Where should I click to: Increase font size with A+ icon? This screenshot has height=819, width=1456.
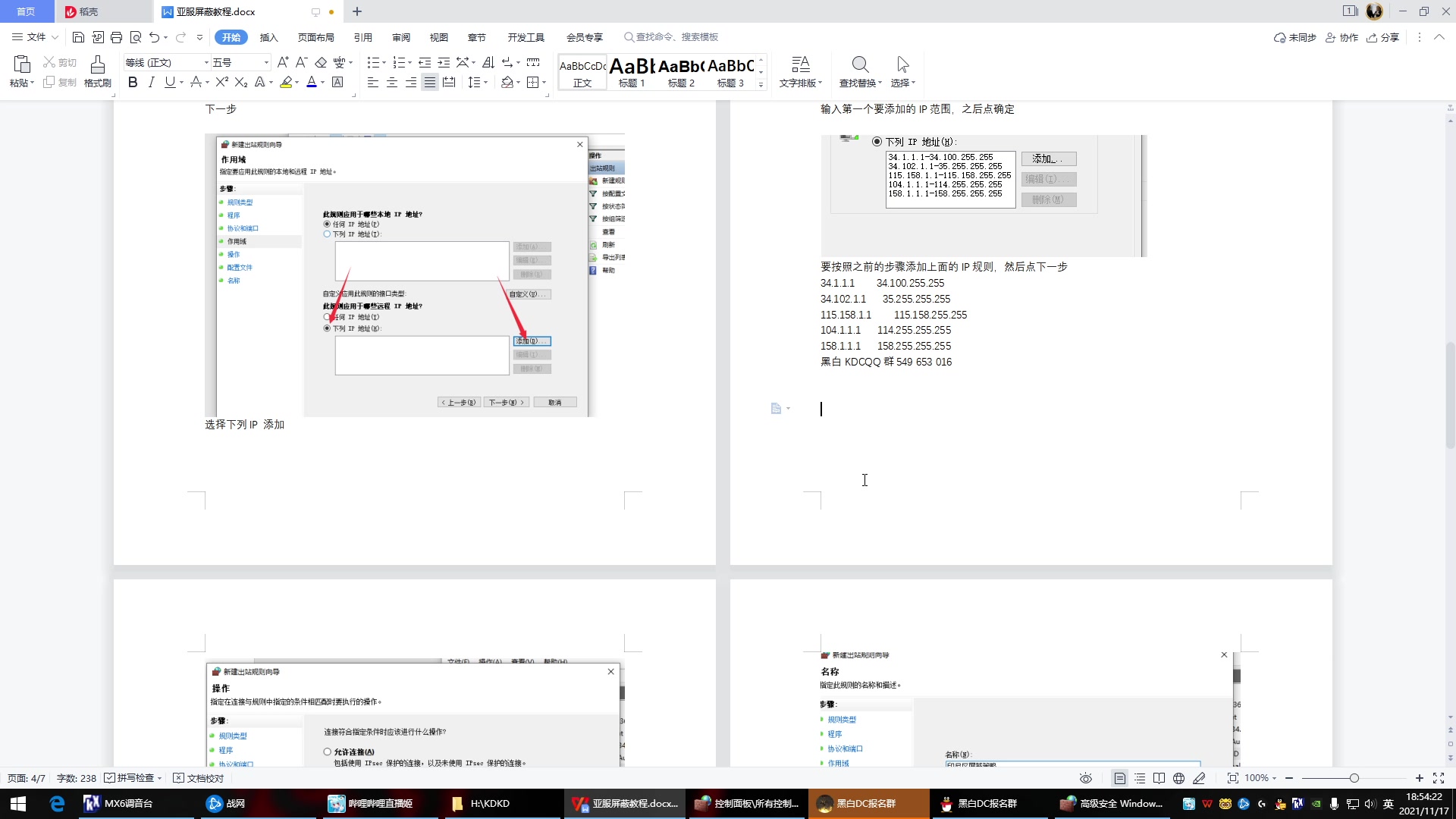pyautogui.click(x=283, y=62)
